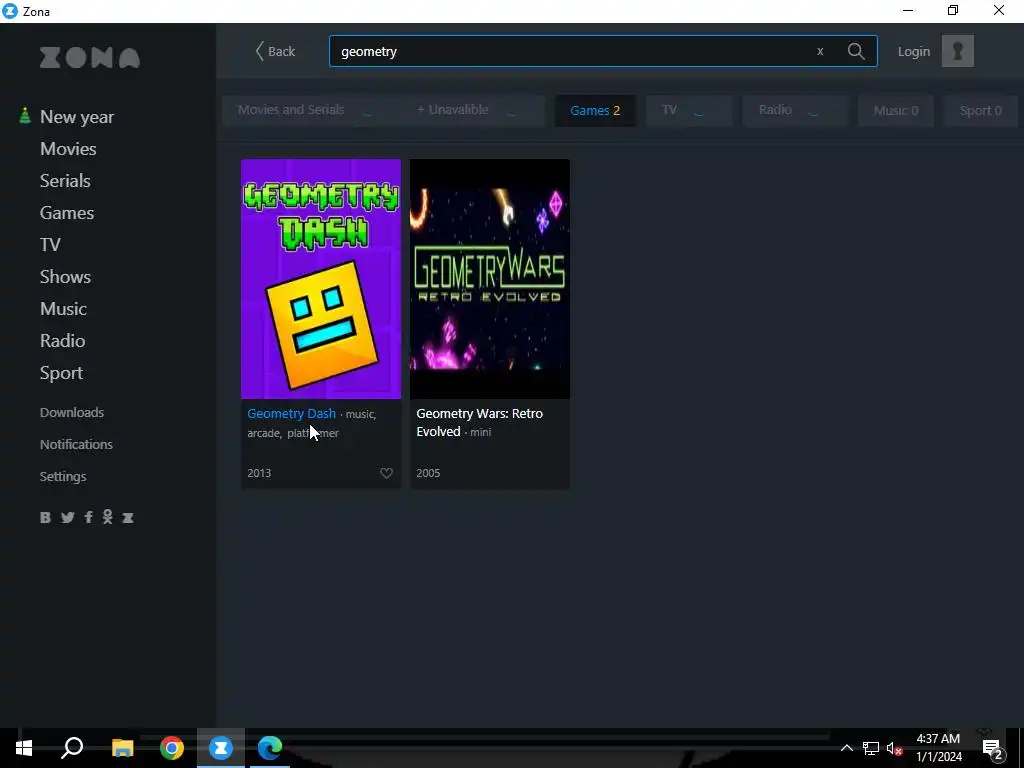1024x768 pixels.
Task: Open the VK (B) social link
Action: (x=45, y=517)
